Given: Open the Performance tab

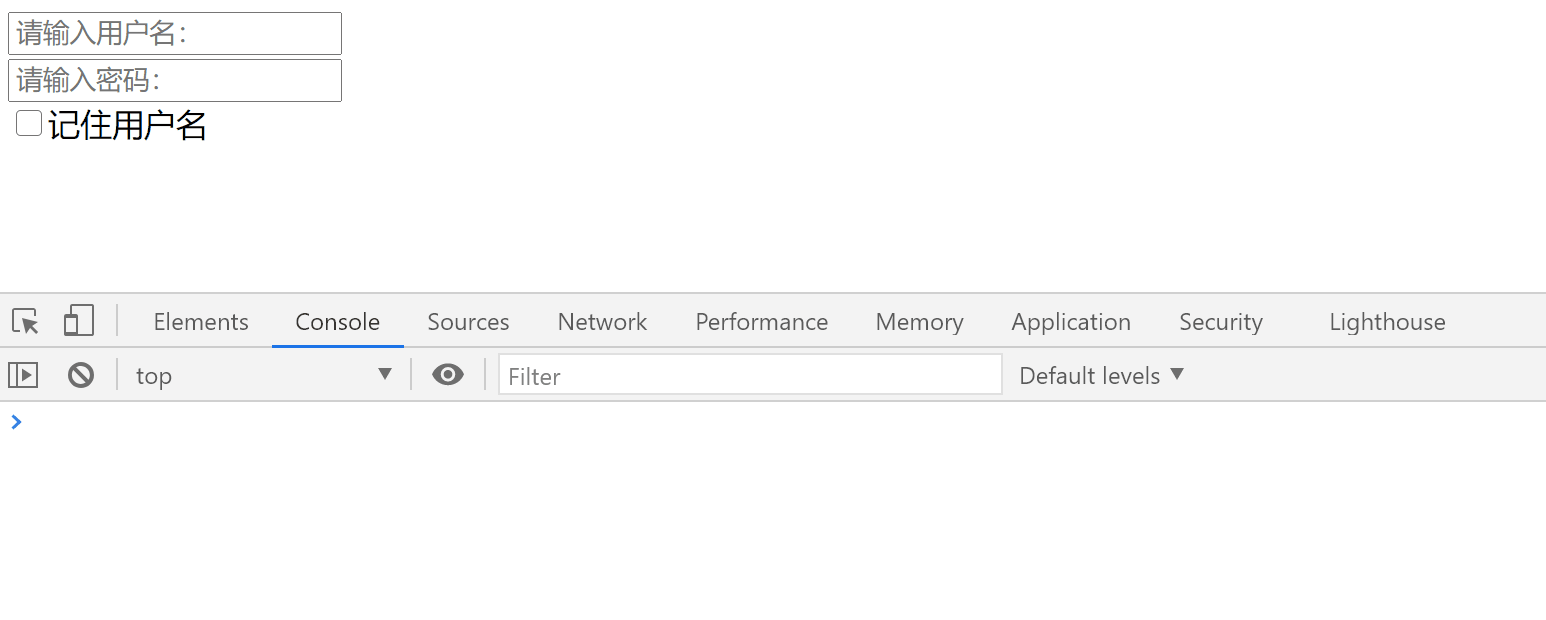Looking at the screenshot, I should [761, 322].
